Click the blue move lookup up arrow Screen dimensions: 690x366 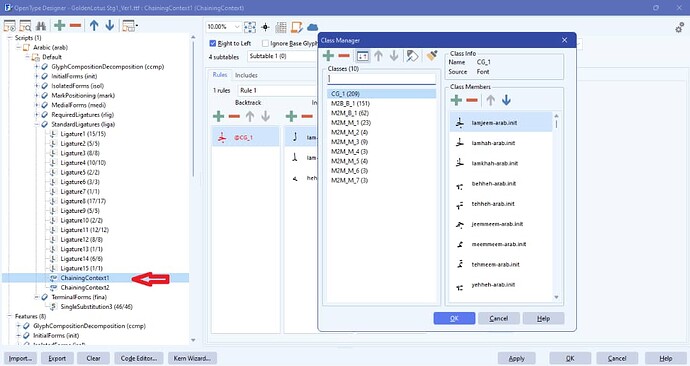click(x=94, y=26)
